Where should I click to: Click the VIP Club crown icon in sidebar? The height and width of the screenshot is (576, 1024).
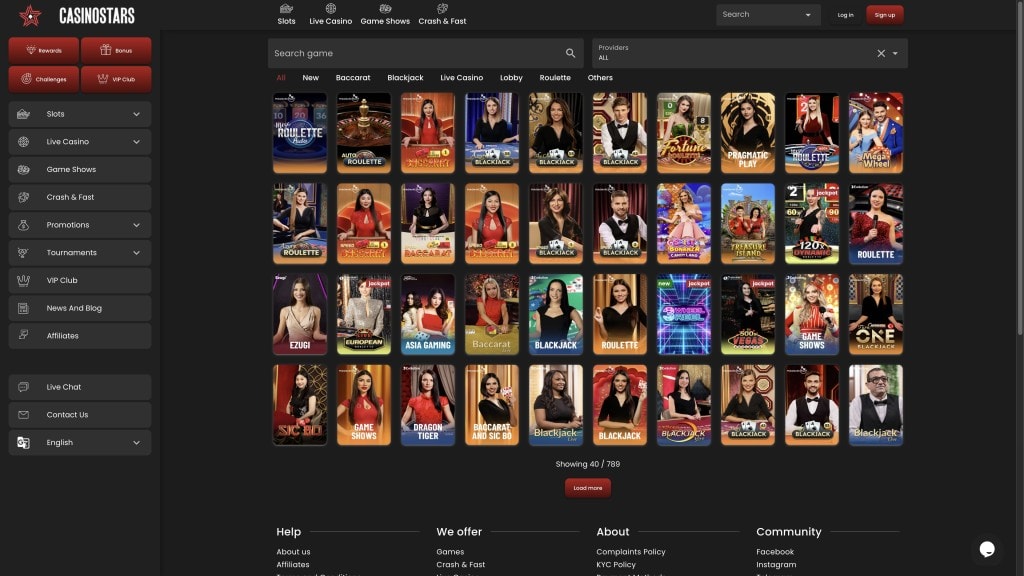(x=24, y=281)
